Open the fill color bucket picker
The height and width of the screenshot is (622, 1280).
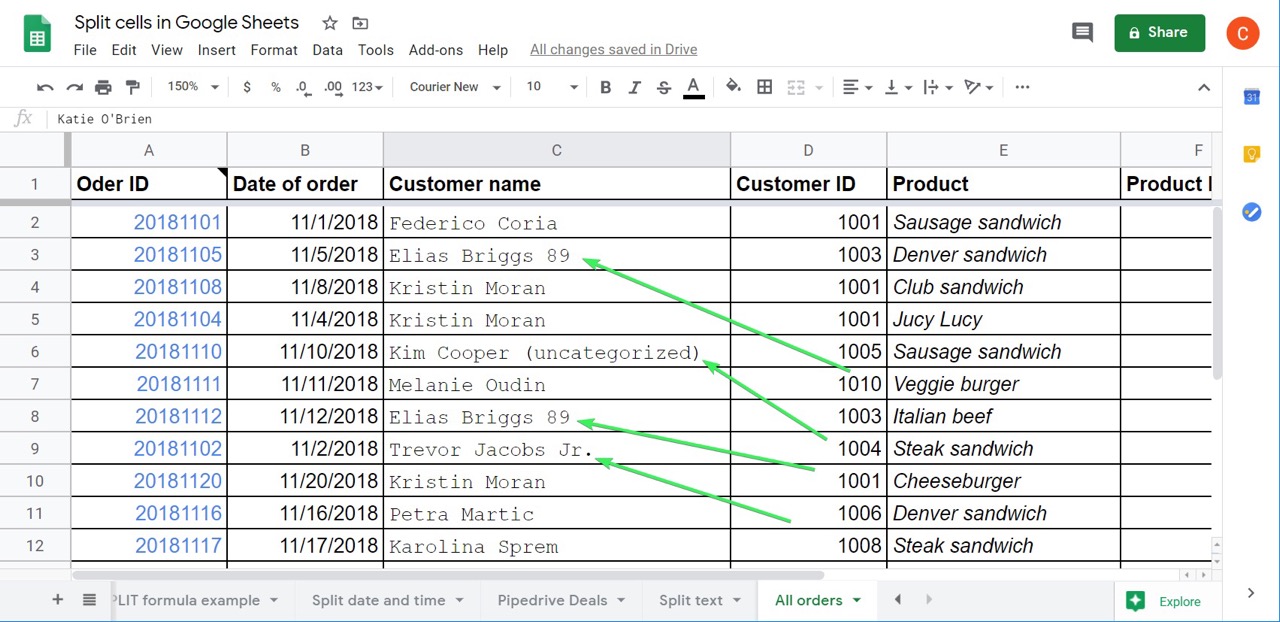pos(733,88)
